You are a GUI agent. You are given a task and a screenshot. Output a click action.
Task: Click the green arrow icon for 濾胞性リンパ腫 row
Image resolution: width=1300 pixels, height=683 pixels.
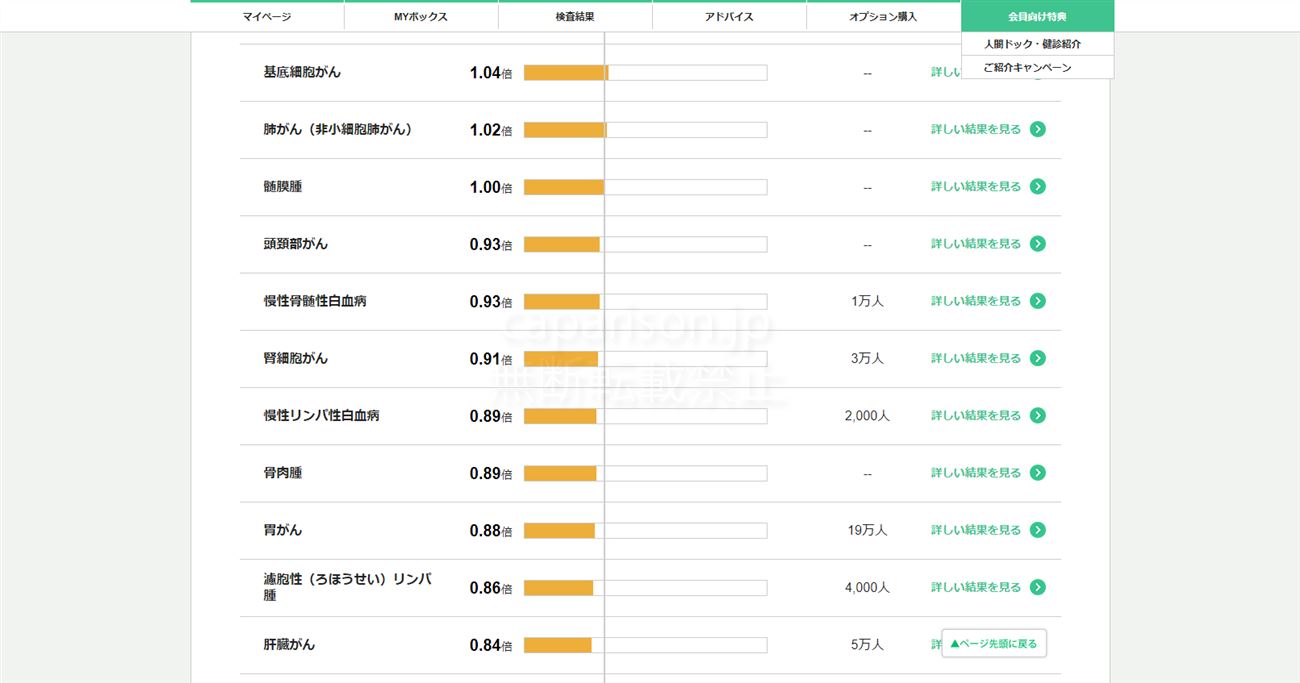[x=1038, y=587]
